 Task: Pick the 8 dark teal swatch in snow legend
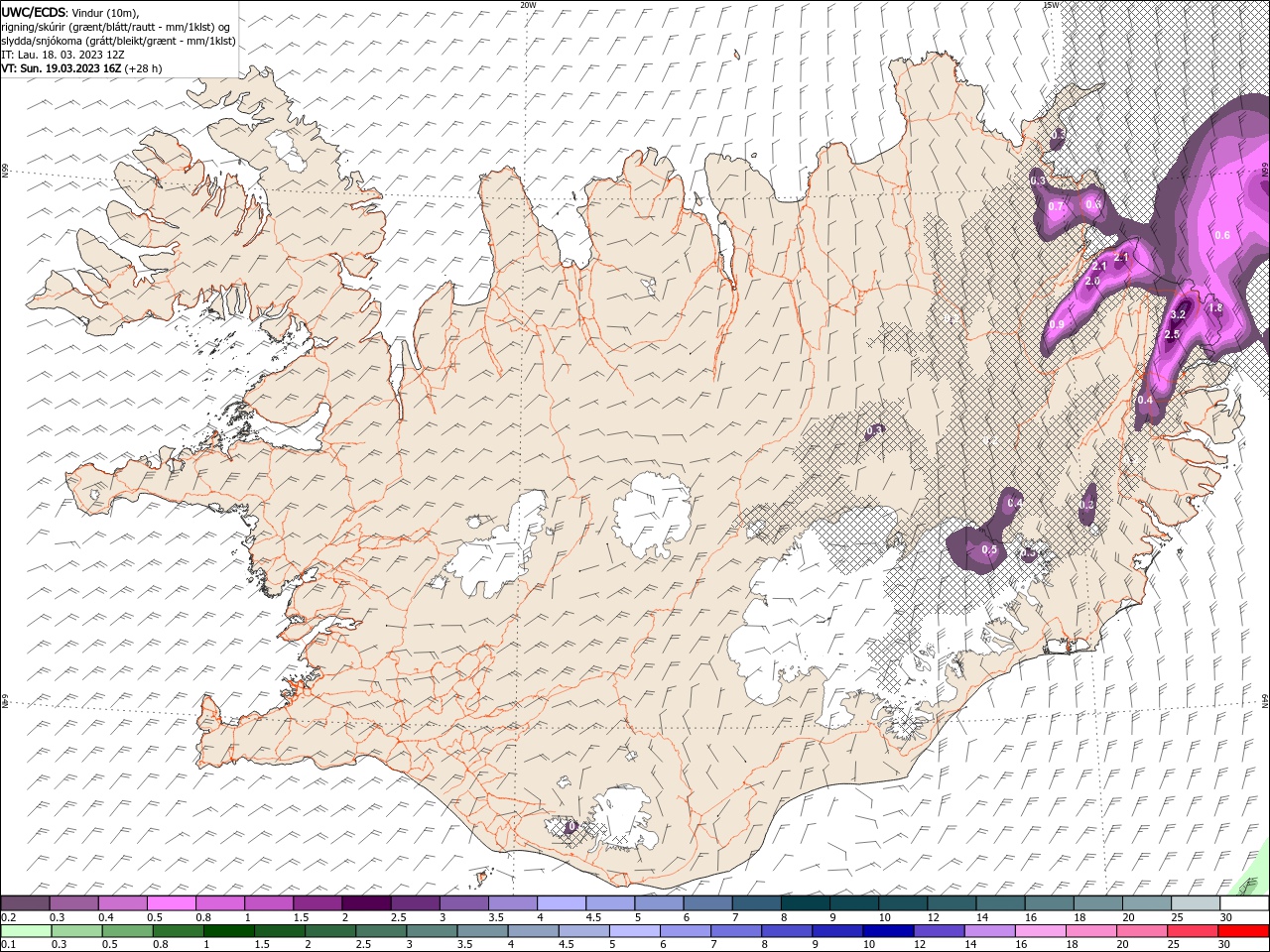click(806, 903)
